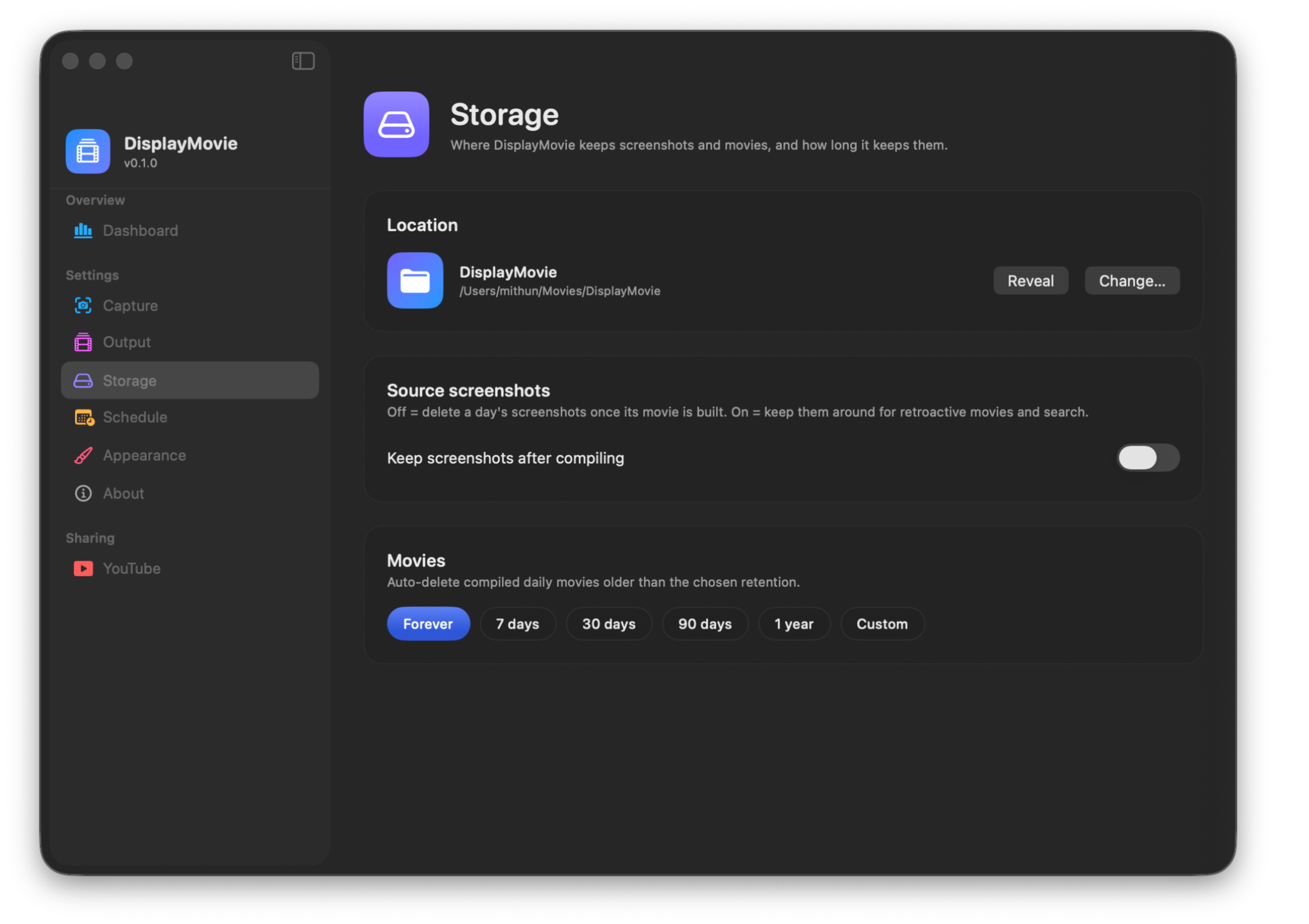Reveal the storage folder in Finder

point(1031,280)
